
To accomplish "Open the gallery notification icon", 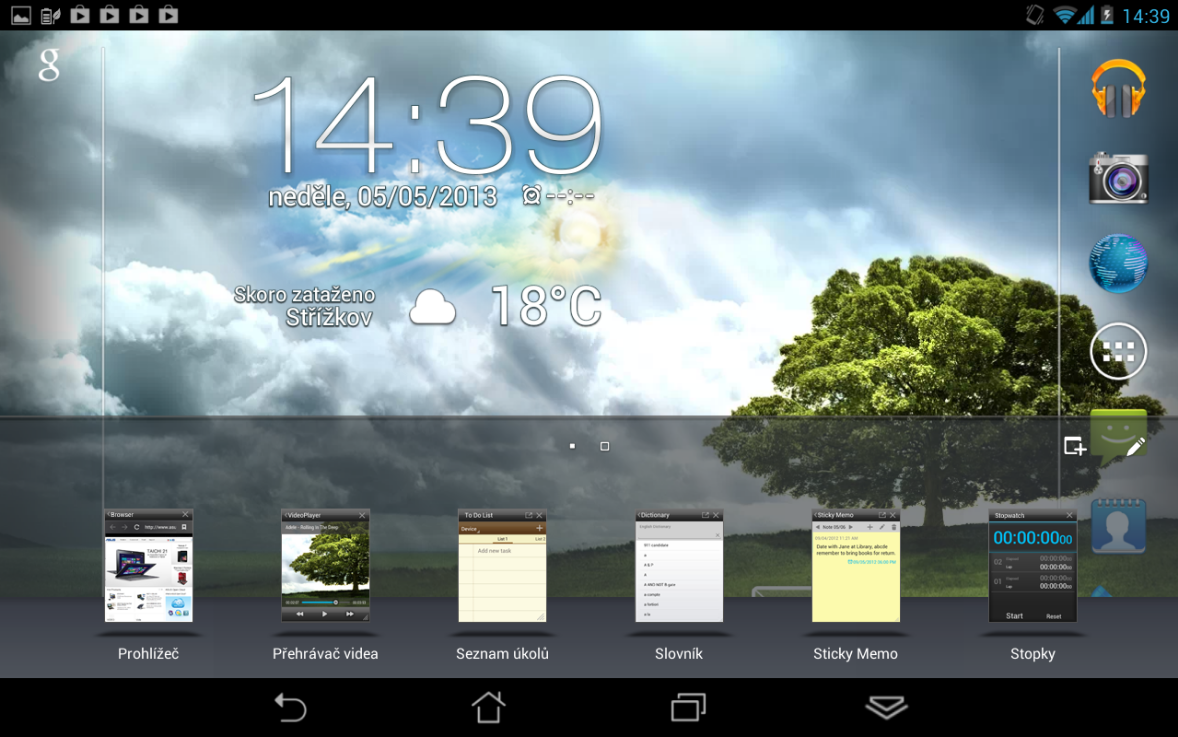I will coord(21,15).
